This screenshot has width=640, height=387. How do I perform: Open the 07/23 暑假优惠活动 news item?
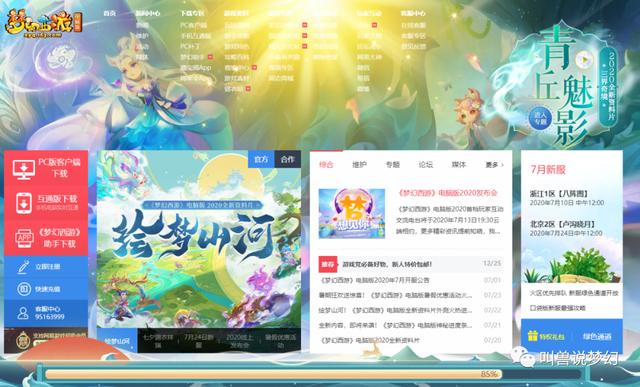point(411,295)
